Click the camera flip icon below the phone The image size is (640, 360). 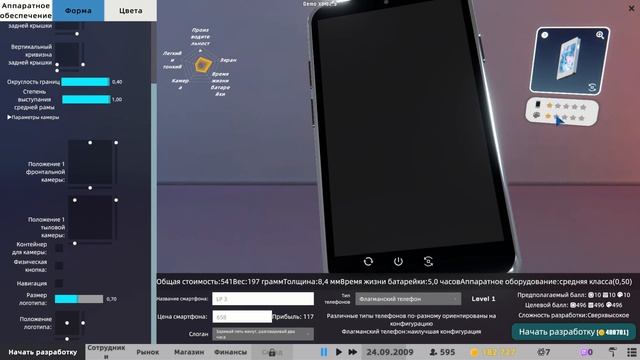pos(428,261)
